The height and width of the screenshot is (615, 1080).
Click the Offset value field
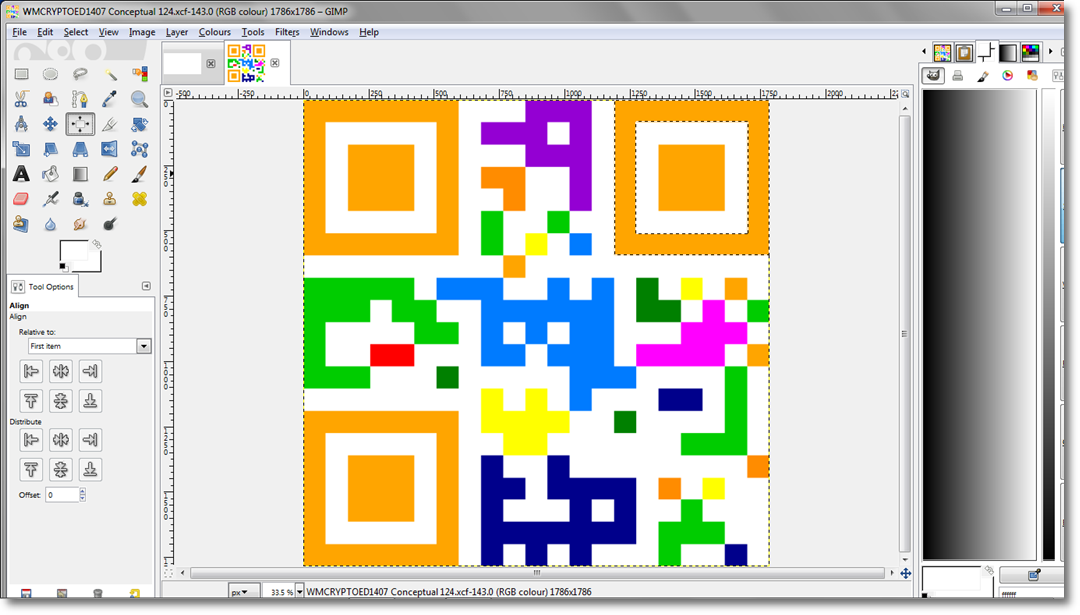[62, 494]
